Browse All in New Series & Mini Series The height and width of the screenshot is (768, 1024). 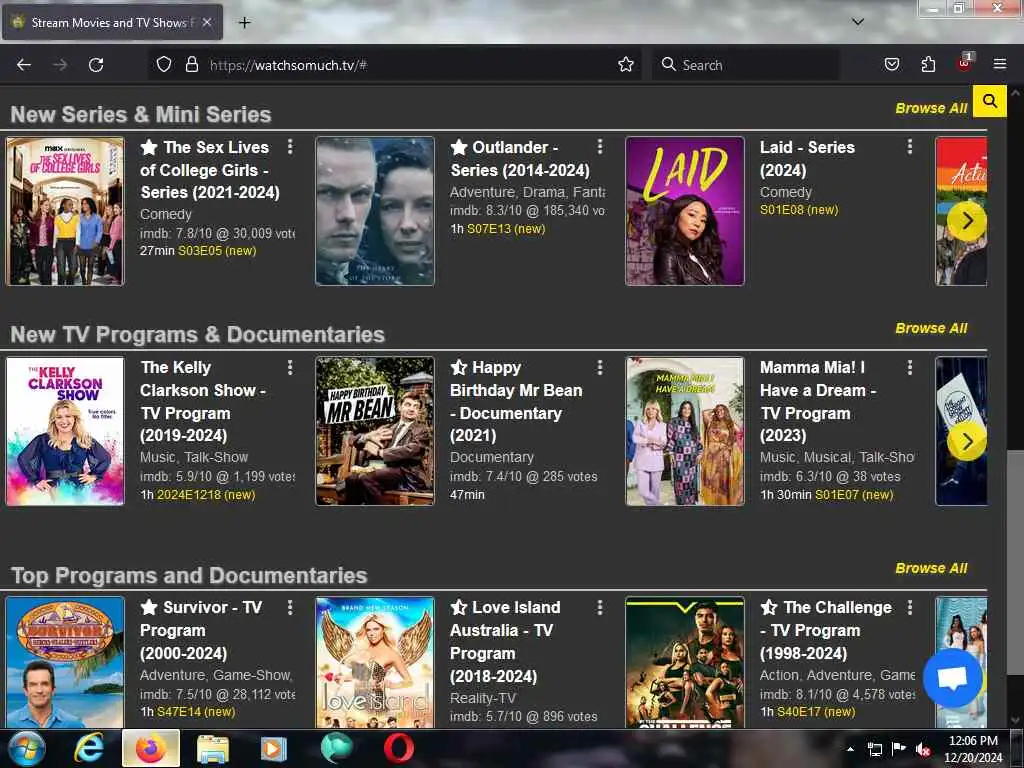931,108
